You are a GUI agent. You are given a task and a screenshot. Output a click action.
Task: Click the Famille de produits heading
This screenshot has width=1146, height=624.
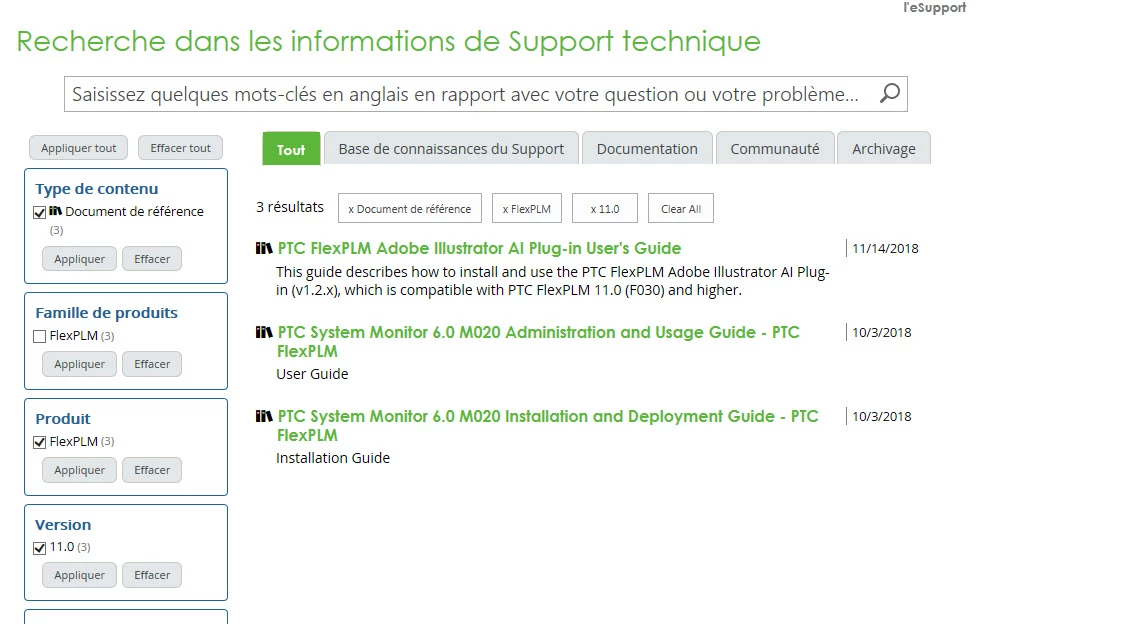tap(106, 313)
